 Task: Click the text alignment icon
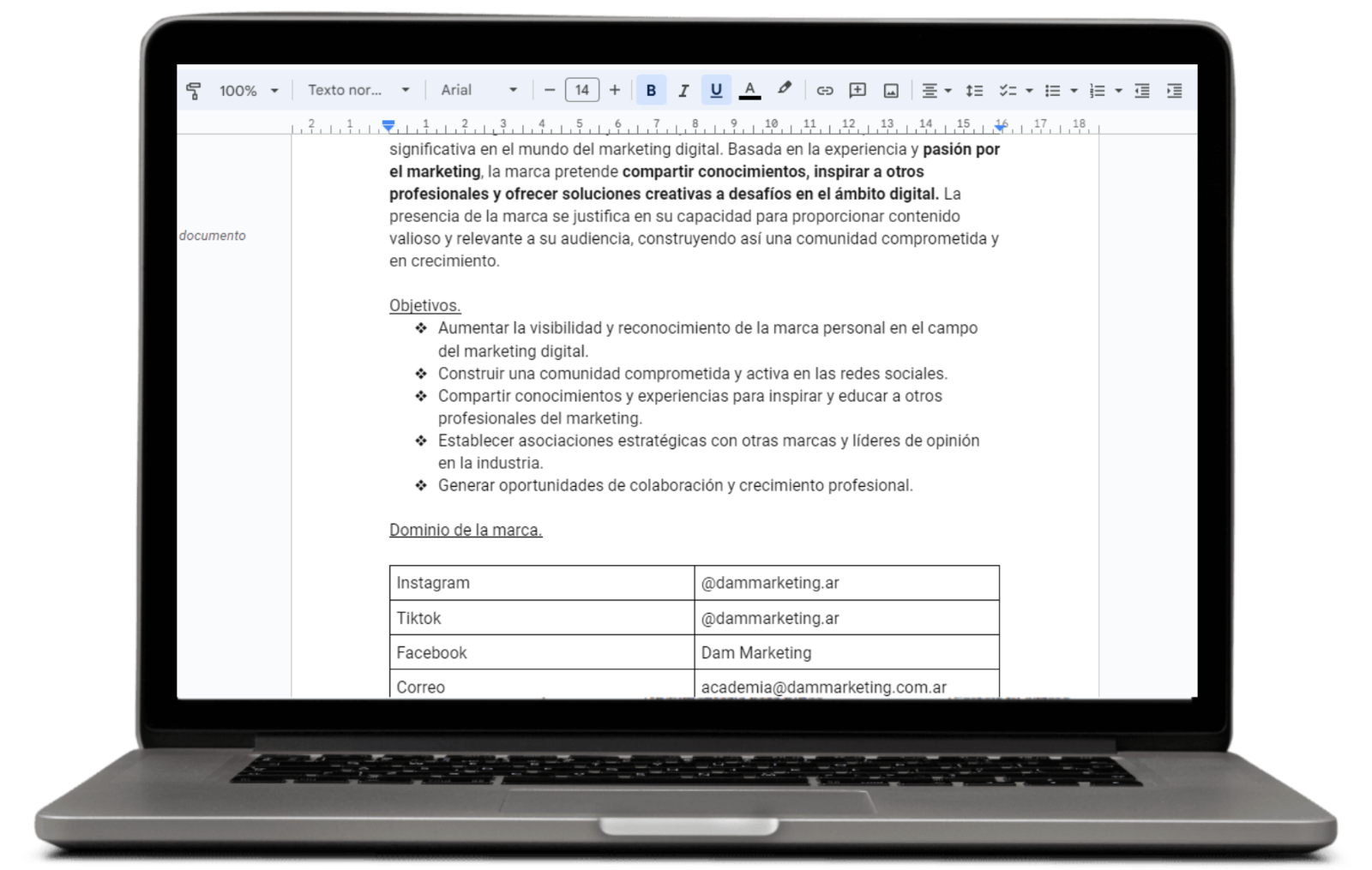[x=929, y=90]
